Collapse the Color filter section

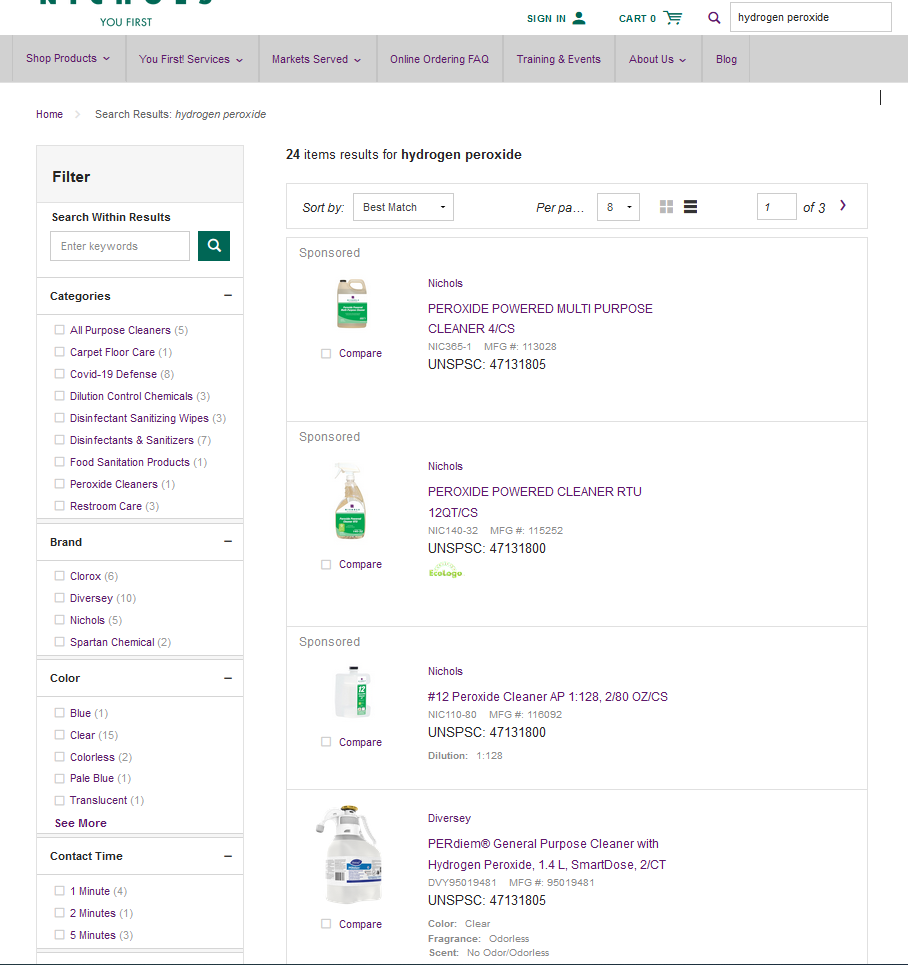click(x=228, y=678)
